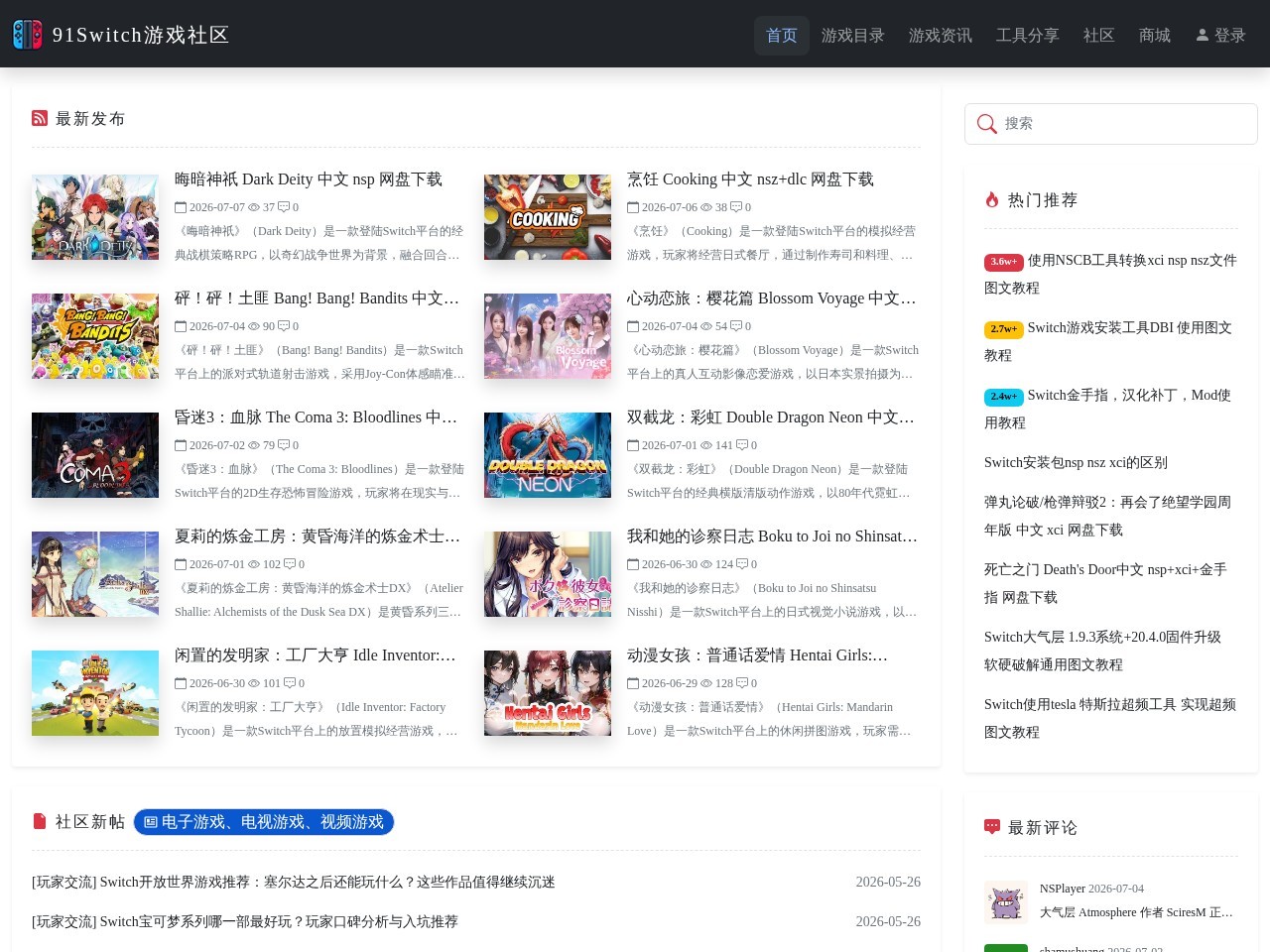Click the 2.4w+ blue badge
This screenshot has height=952, width=1270.
pyautogui.click(x=1003, y=397)
